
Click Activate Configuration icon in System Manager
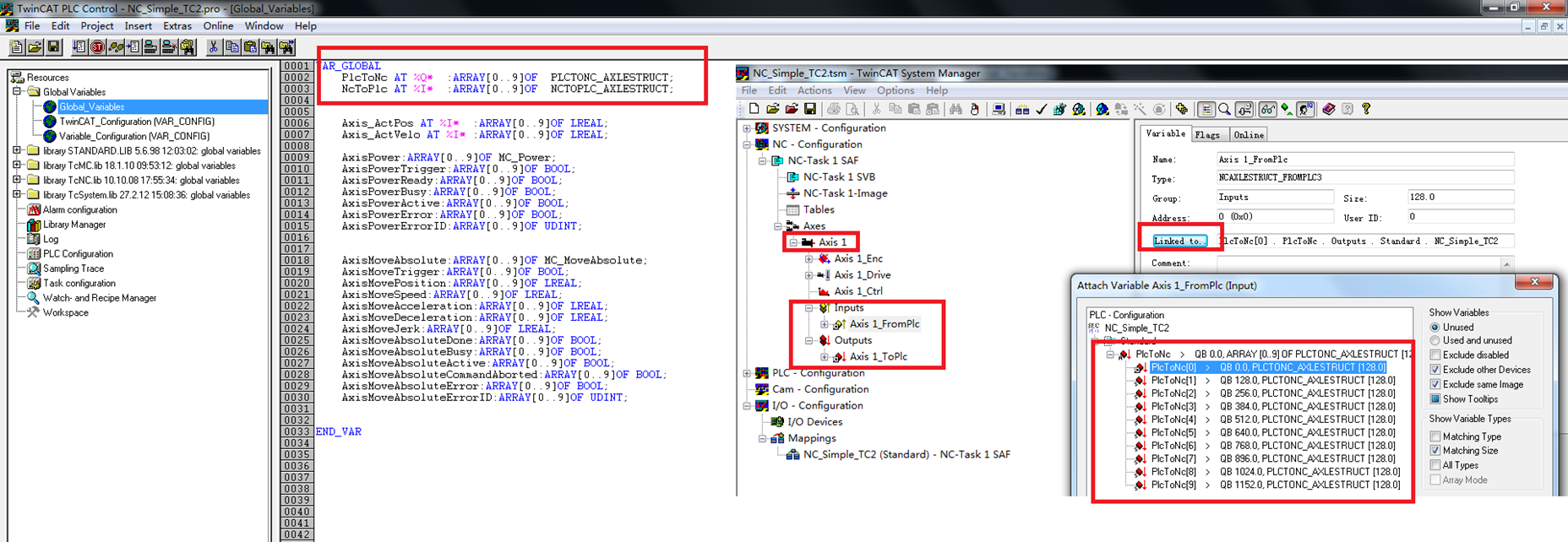click(x=1060, y=109)
